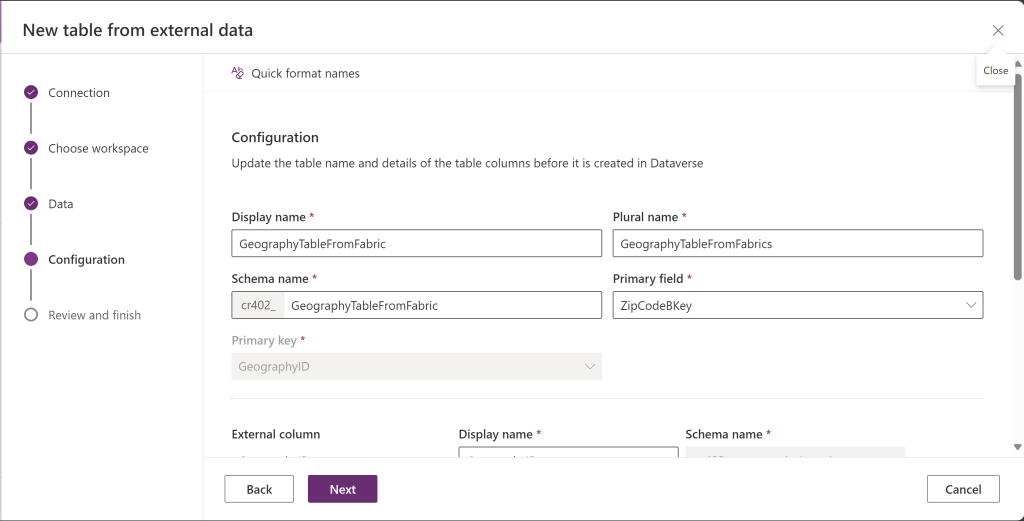The height and width of the screenshot is (521, 1024).
Task: Click the Configuration step circle indicator
Action: [x=30, y=260]
